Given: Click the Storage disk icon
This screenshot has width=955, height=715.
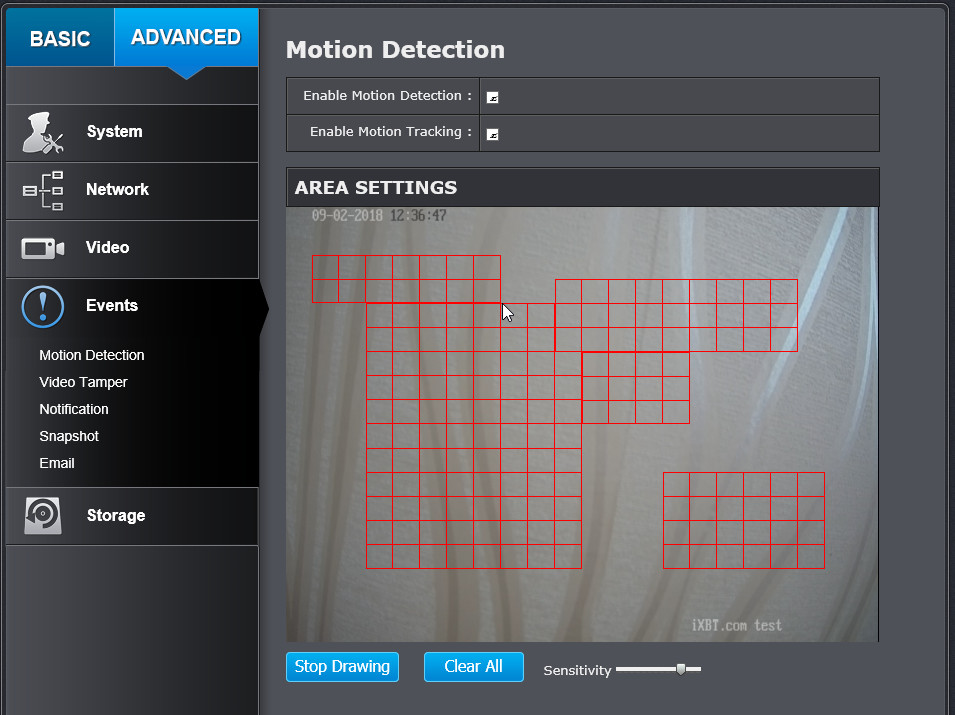Looking at the screenshot, I should pyautogui.click(x=43, y=516).
